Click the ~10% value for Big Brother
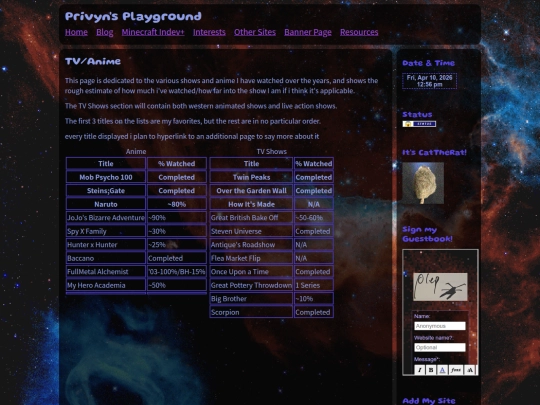 click(x=314, y=299)
